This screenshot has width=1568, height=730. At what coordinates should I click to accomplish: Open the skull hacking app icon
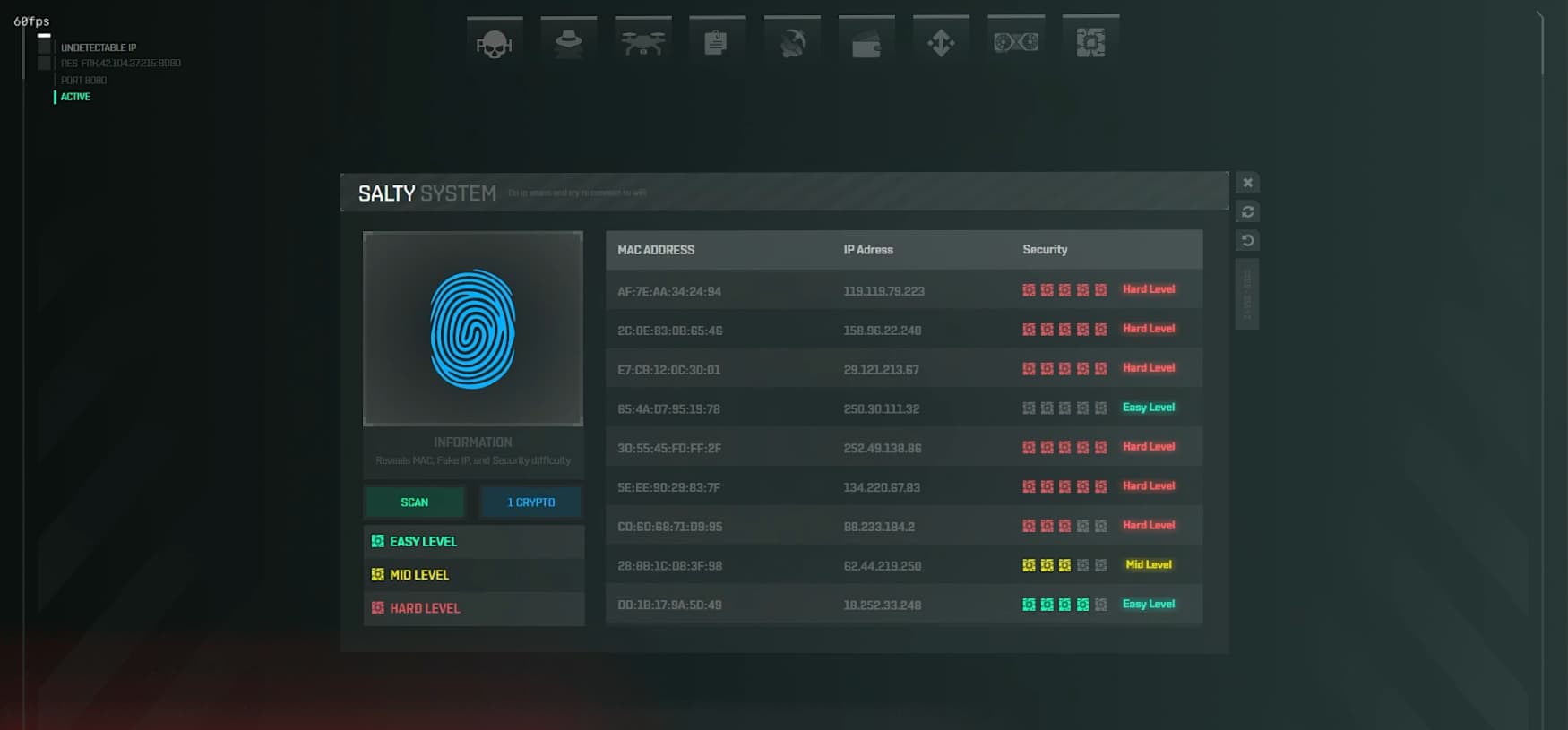(x=495, y=41)
